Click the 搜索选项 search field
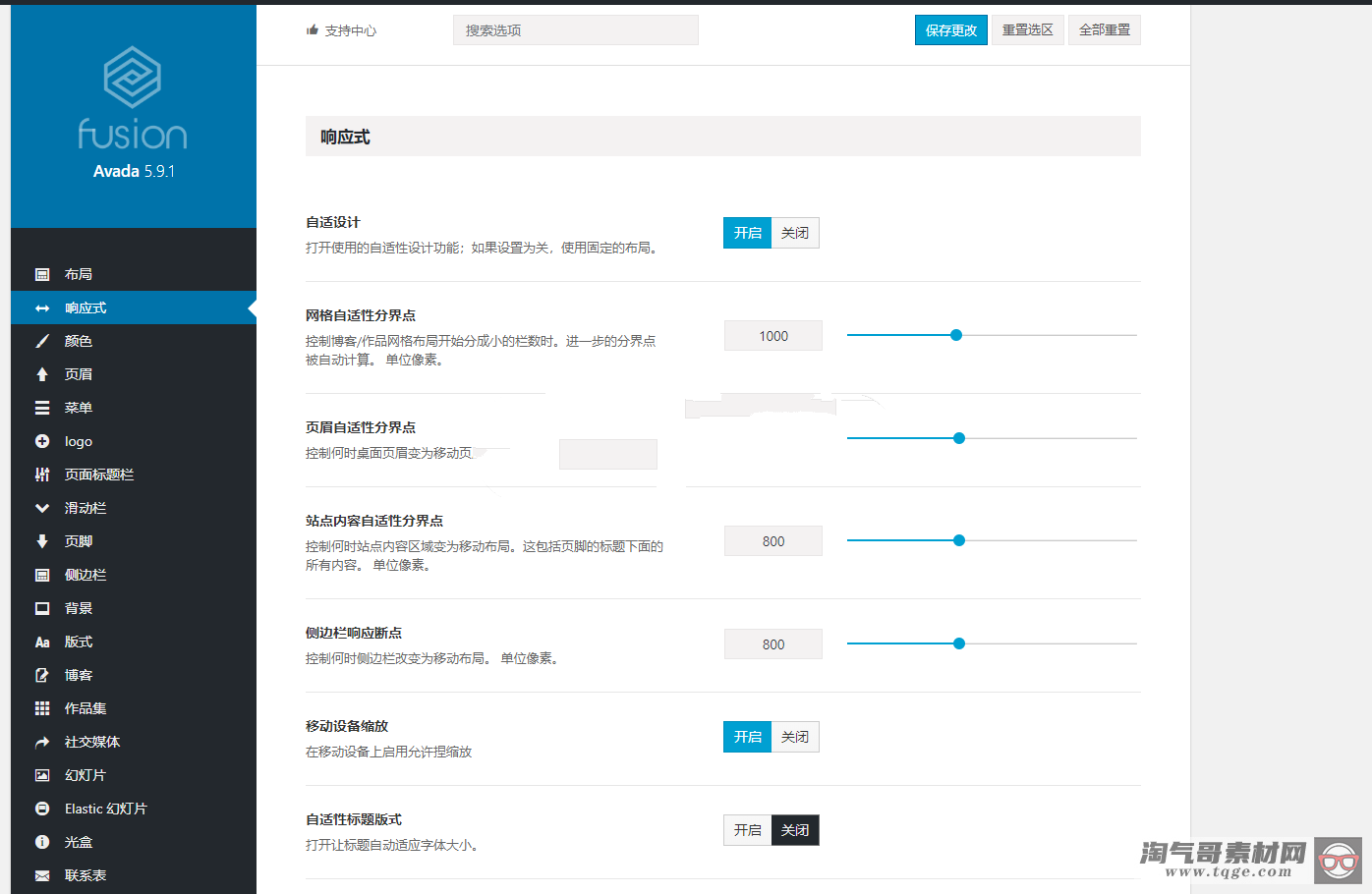 [x=576, y=30]
